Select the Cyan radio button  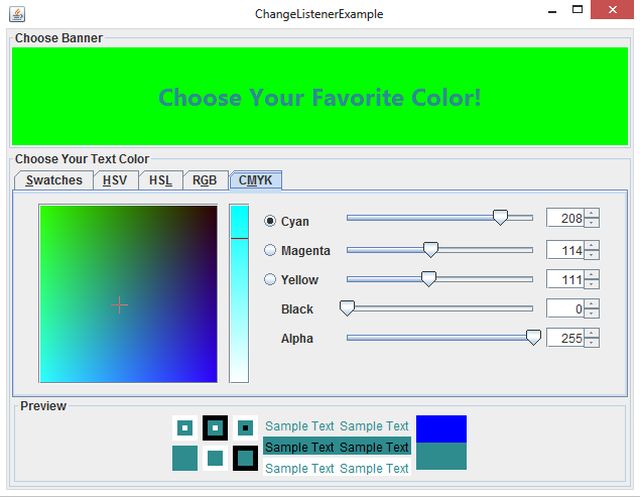click(x=270, y=221)
